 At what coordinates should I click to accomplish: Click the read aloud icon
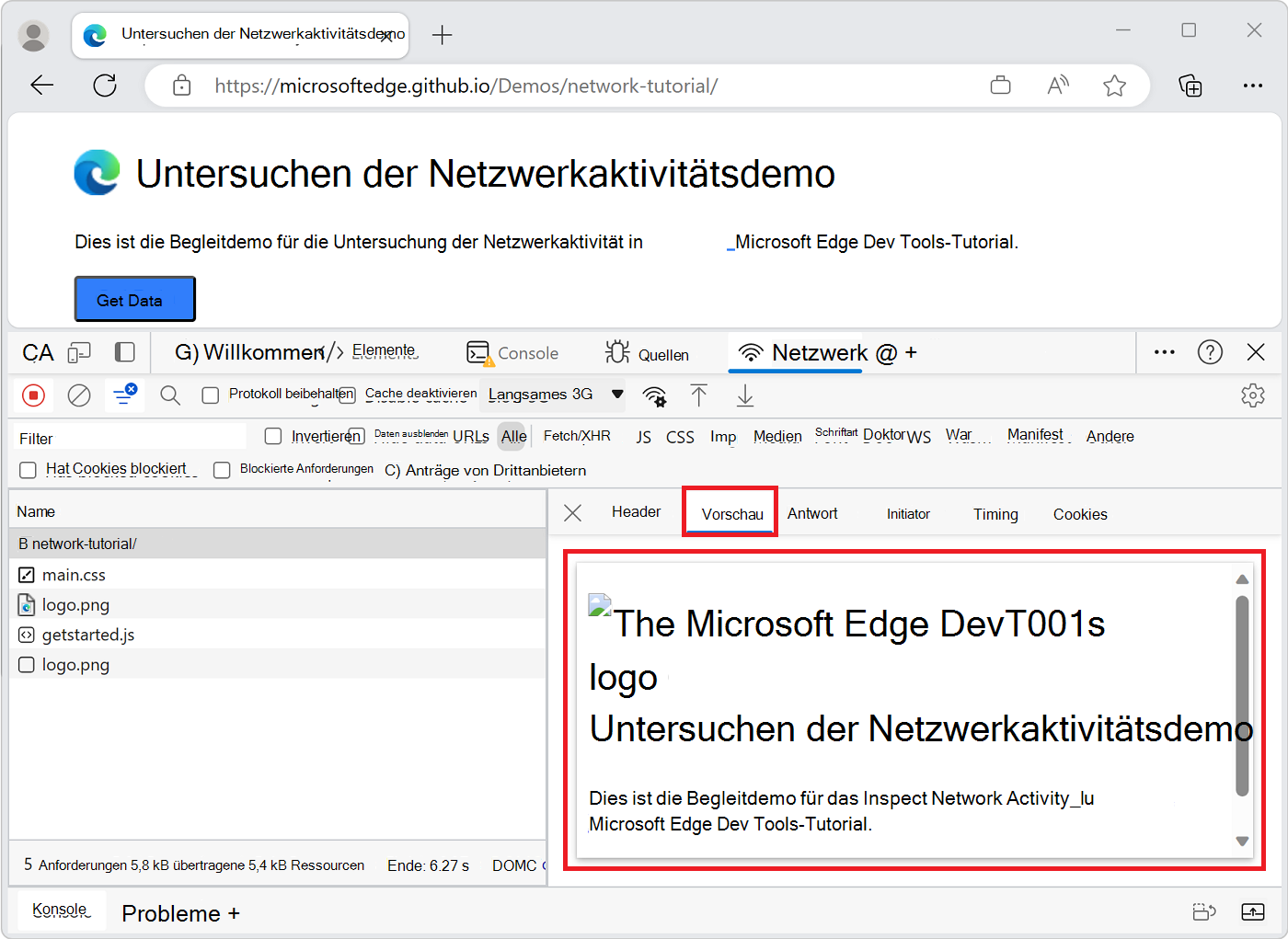click(x=1058, y=86)
